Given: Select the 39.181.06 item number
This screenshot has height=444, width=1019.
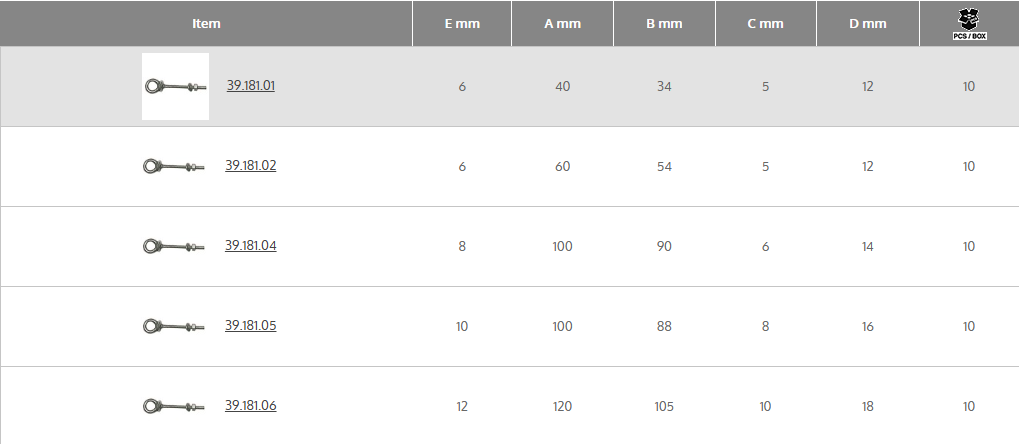Looking at the screenshot, I should click(251, 406).
